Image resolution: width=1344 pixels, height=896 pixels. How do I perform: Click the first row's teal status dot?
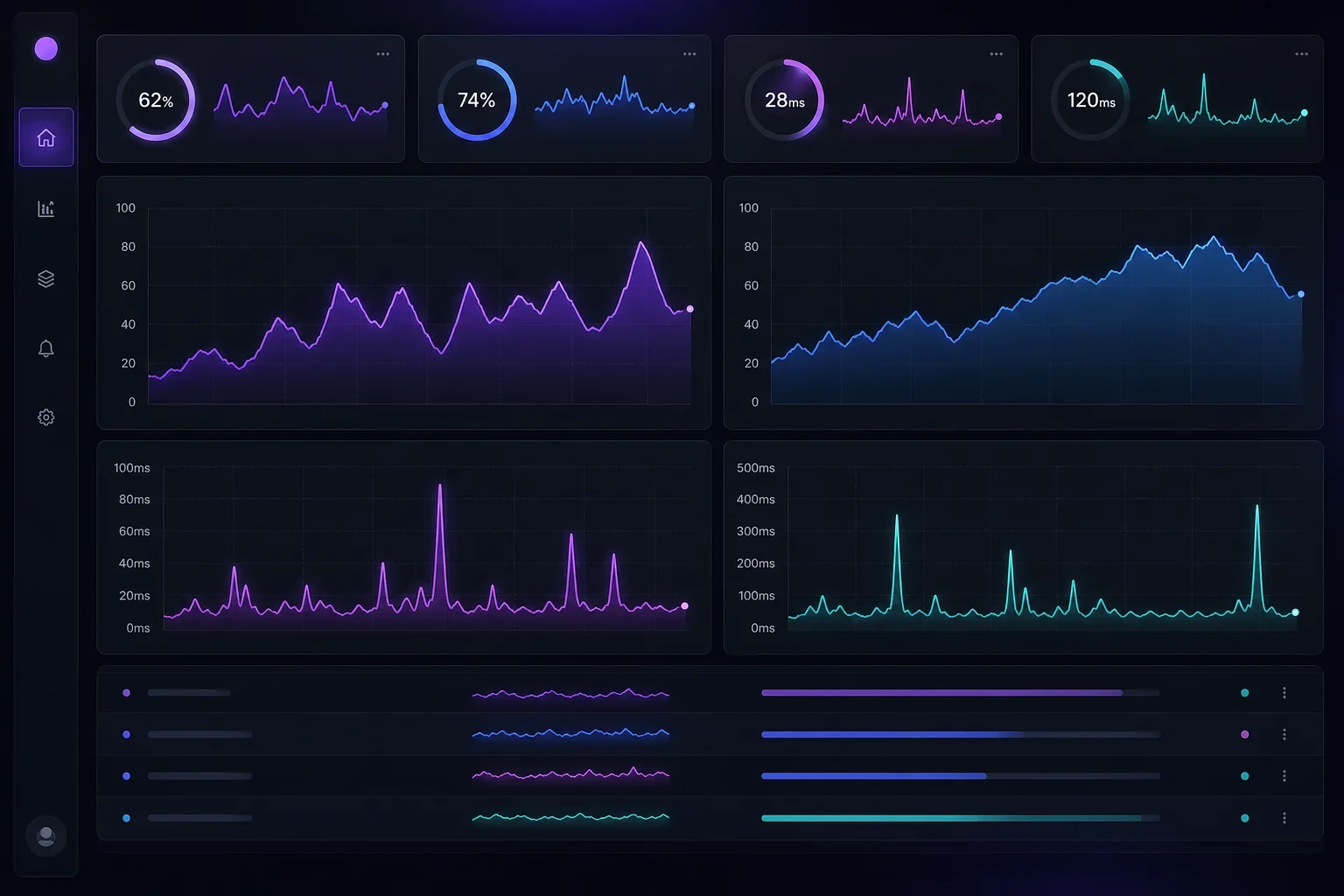[1245, 693]
